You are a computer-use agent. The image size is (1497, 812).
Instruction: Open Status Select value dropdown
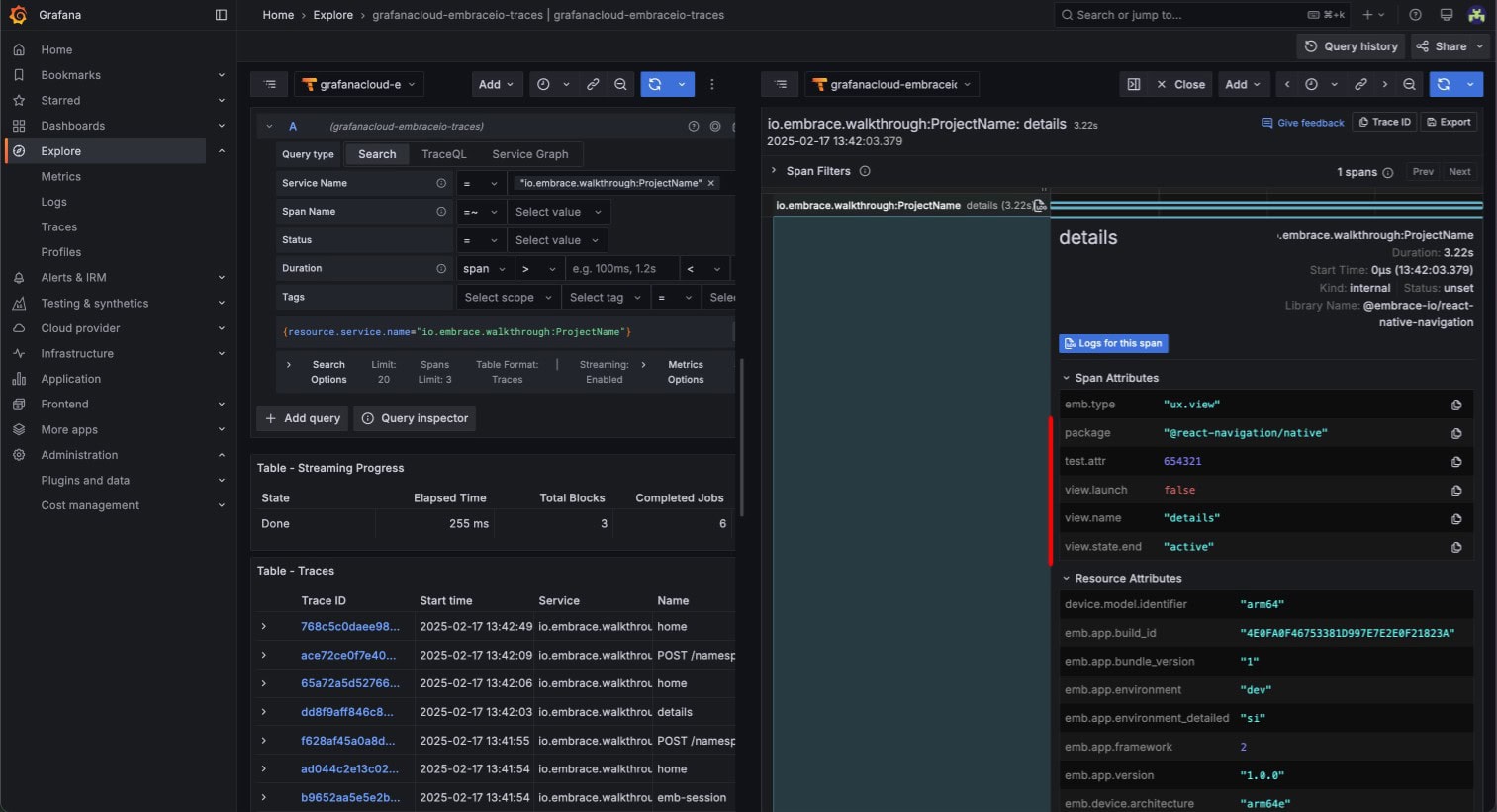tap(557, 240)
